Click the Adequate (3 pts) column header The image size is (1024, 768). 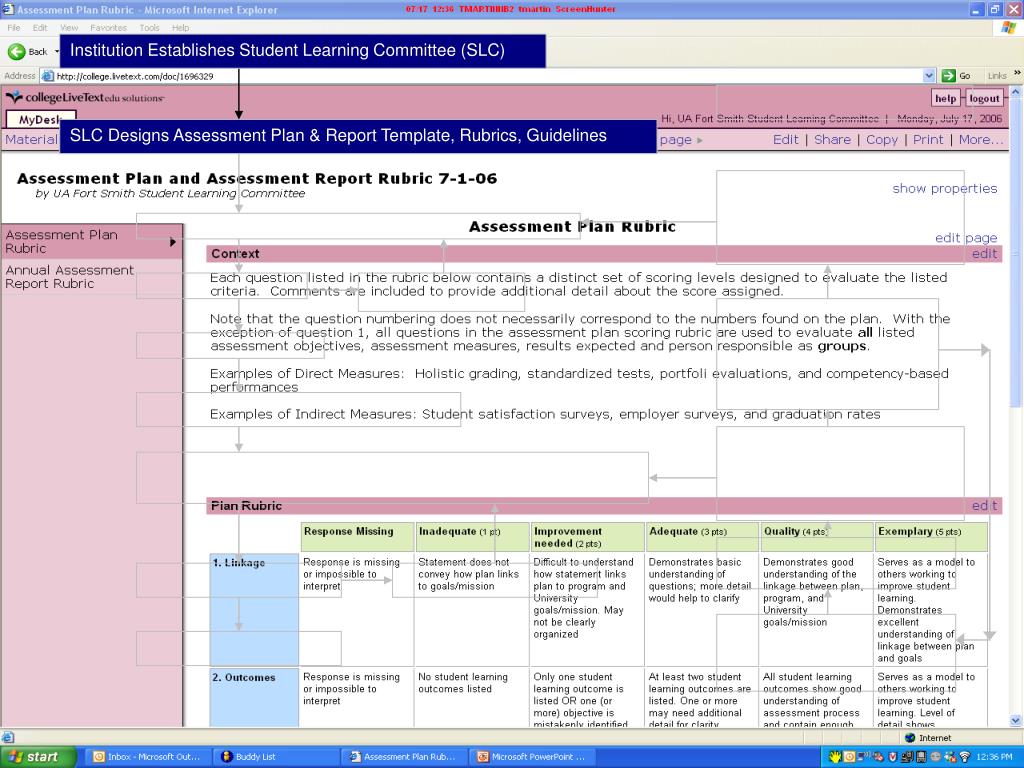click(x=703, y=537)
